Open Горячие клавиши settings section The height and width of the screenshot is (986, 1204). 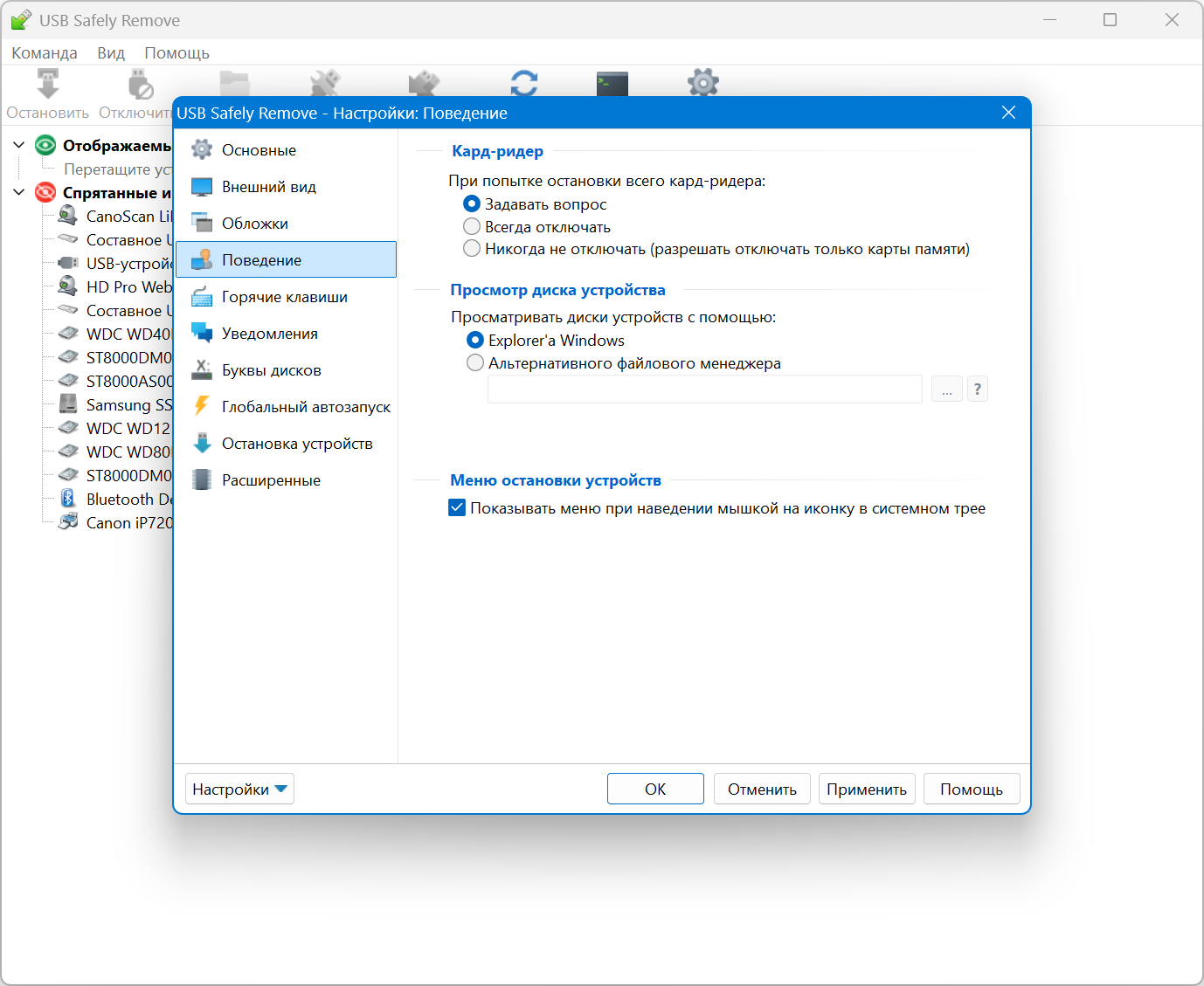(x=285, y=297)
